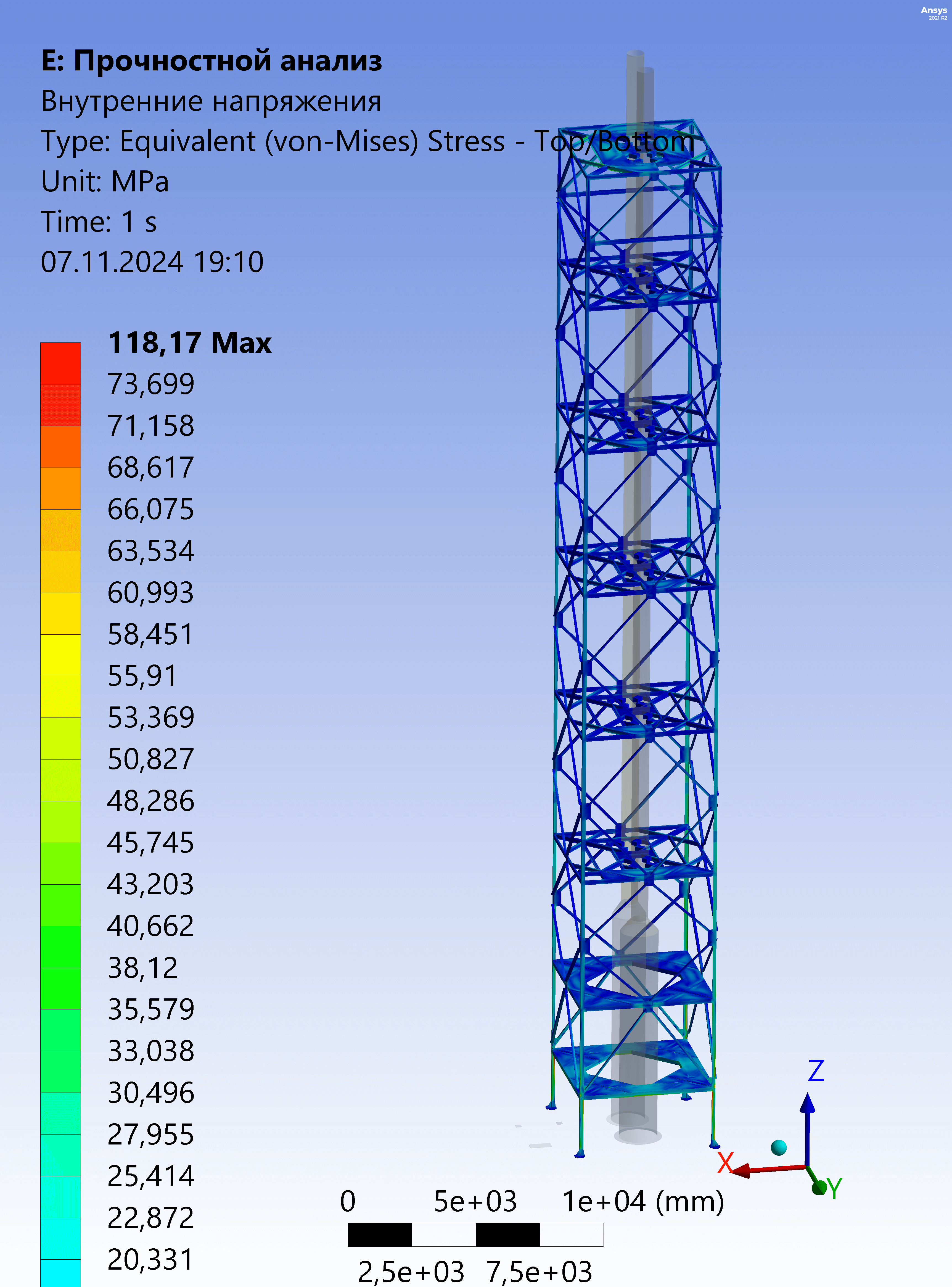Select green legend band below 43,203
952x1287 pixels.
click(60, 905)
